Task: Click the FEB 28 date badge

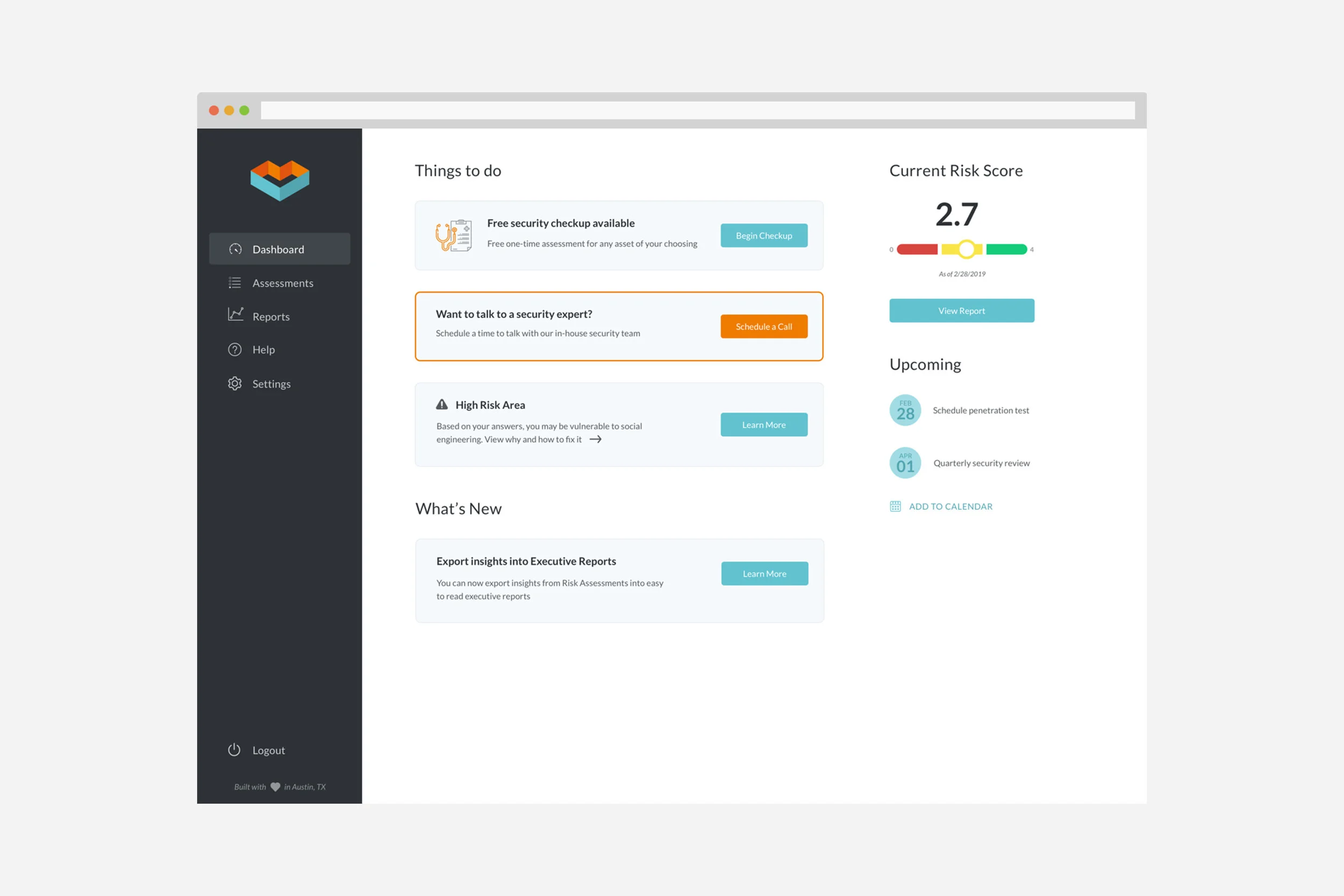Action: 905,410
